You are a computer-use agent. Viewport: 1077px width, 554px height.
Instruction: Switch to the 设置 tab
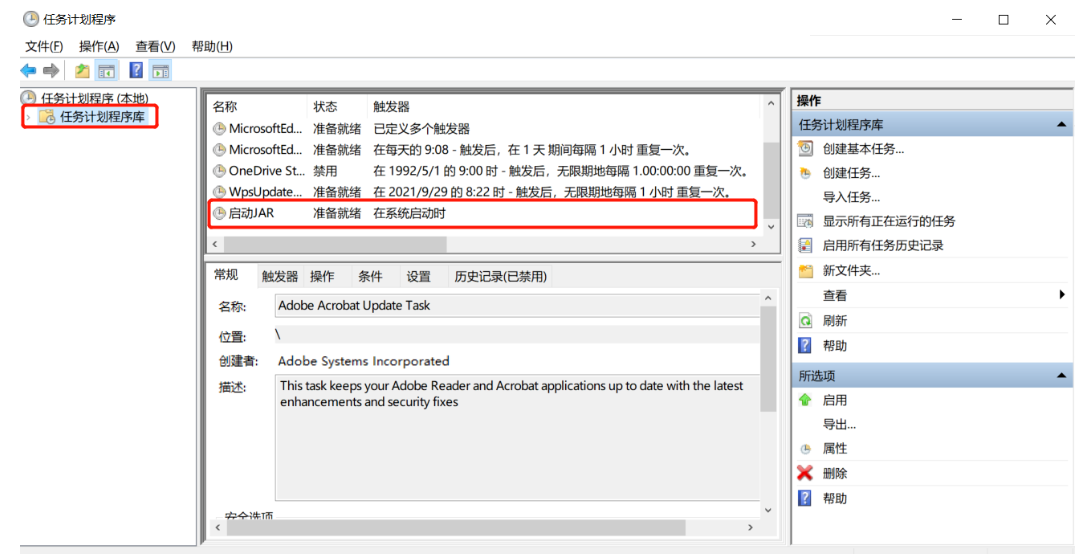click(418, 277)
